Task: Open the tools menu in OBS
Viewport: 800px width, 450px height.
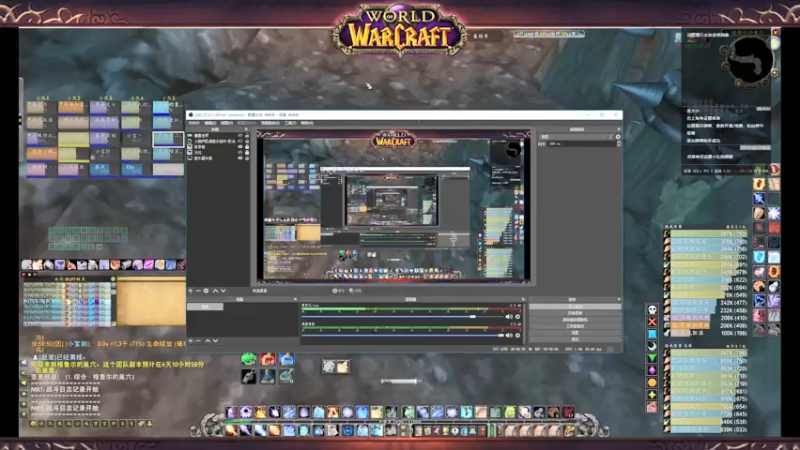Action: pos(290,123)
